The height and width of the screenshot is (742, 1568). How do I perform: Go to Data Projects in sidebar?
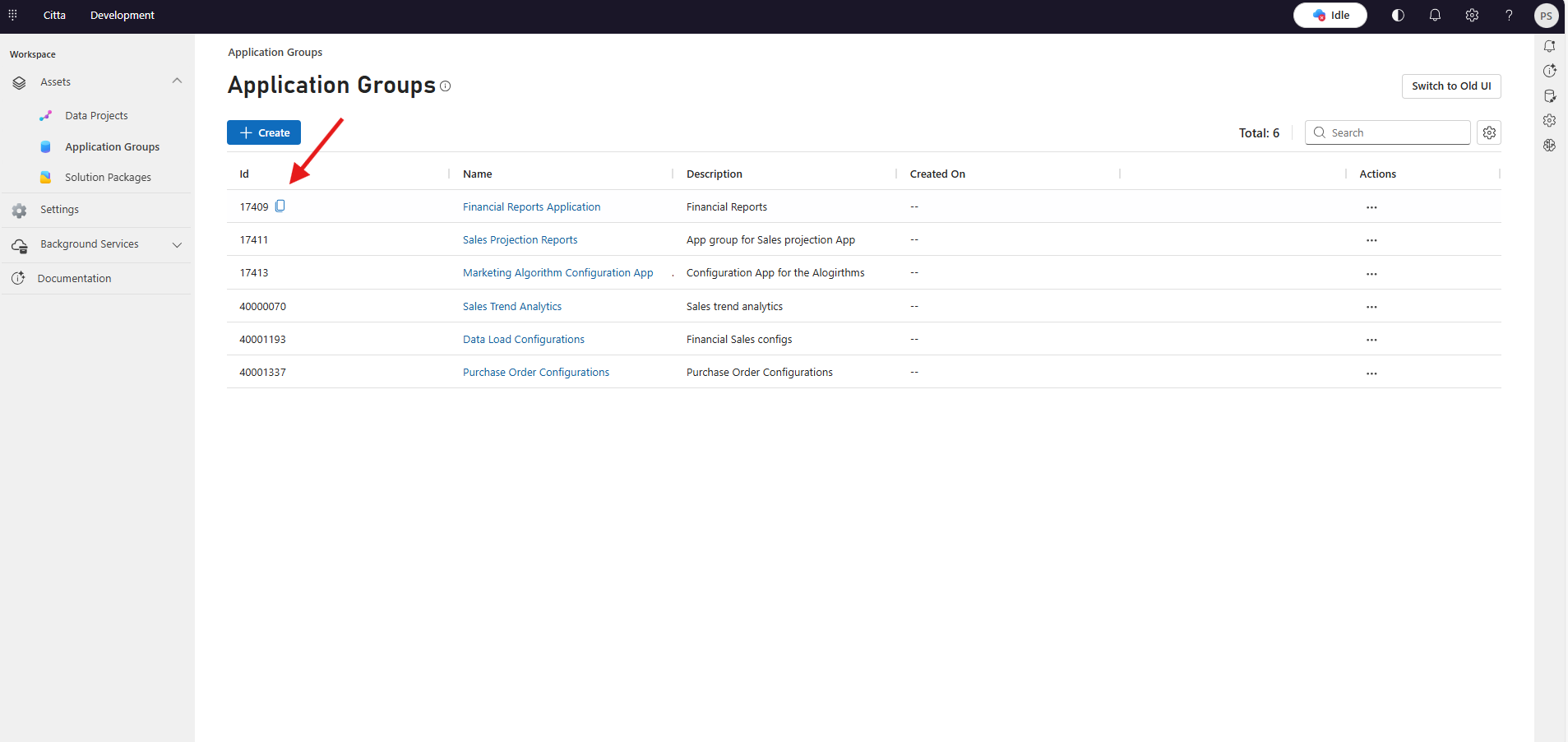pyautogui.click(x=96, y=116)
